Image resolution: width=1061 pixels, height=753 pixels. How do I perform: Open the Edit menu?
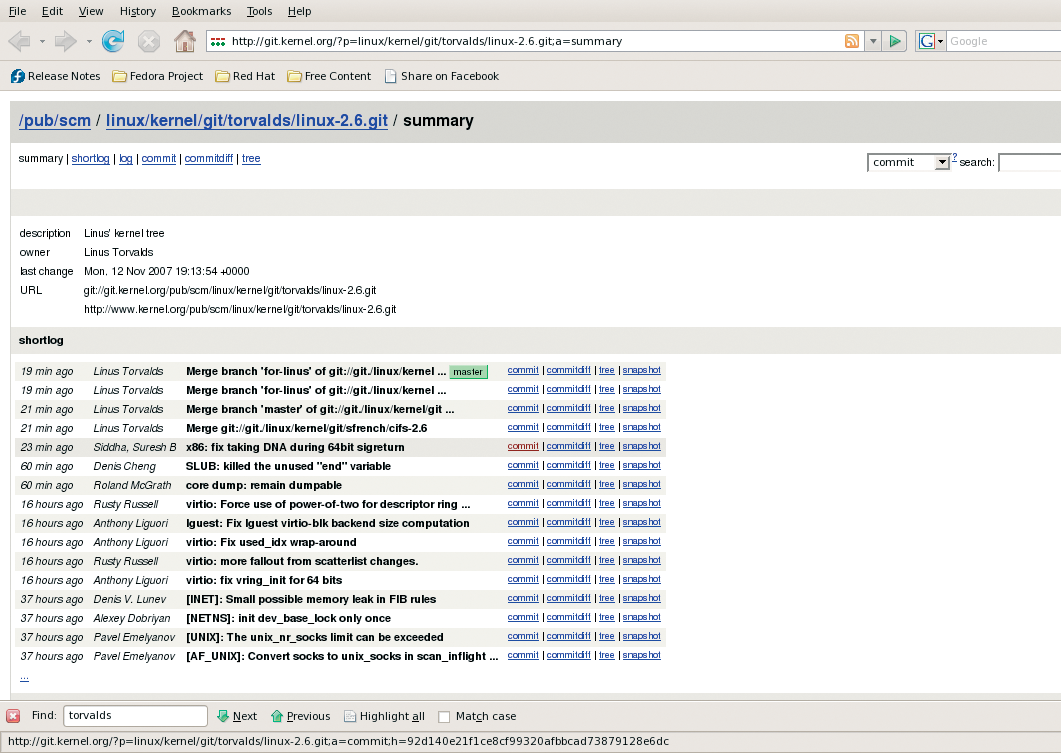click(52, 11)
